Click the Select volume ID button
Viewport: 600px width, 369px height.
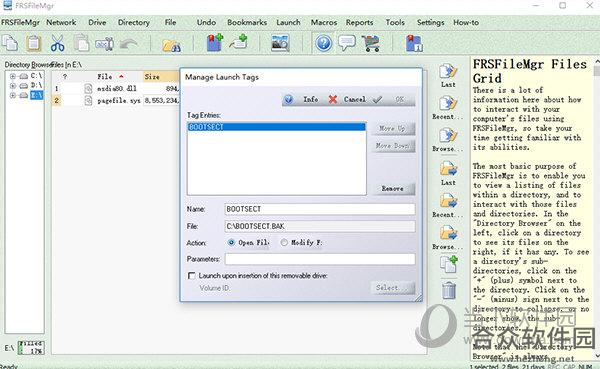[393, 287]
